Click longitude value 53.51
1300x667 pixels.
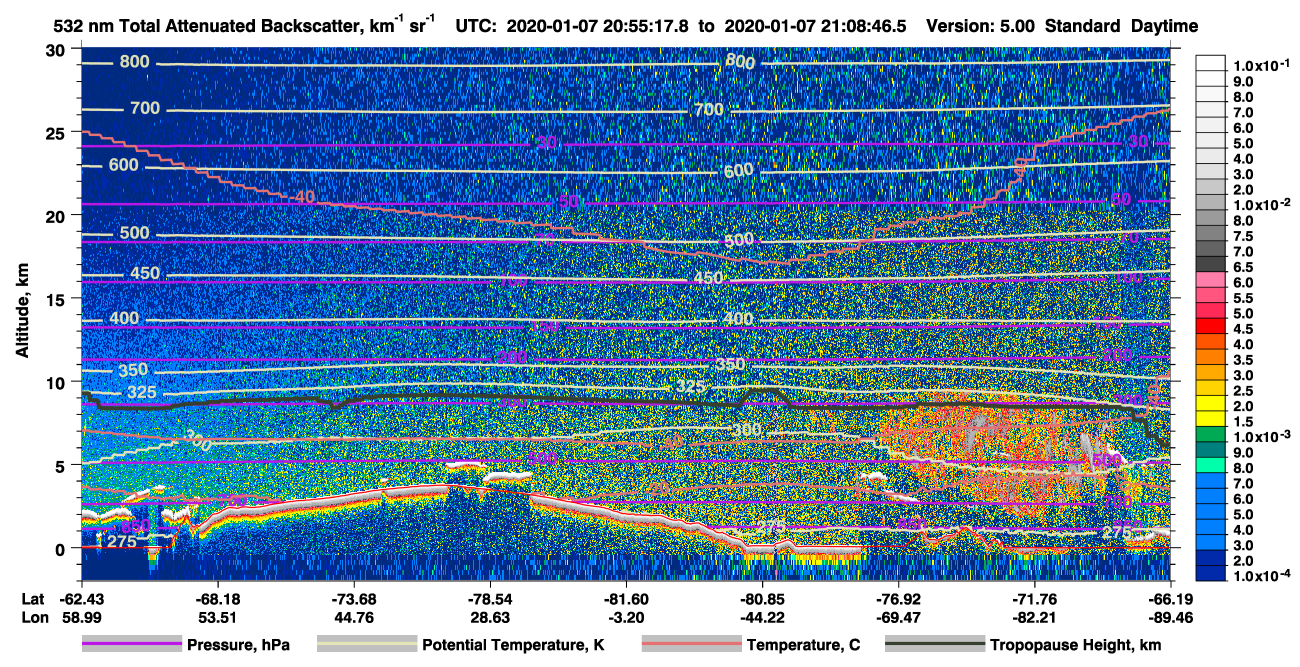[x=218, y=617]
